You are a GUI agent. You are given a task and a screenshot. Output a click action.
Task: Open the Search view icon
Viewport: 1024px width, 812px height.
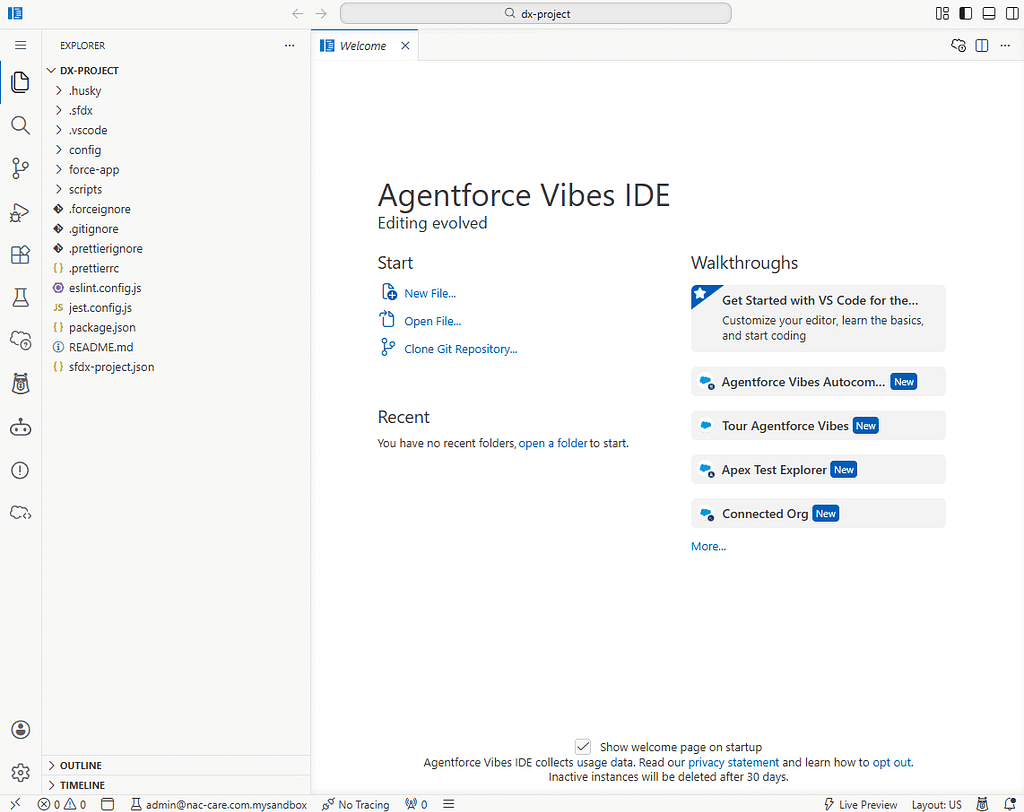click(20, 125)
